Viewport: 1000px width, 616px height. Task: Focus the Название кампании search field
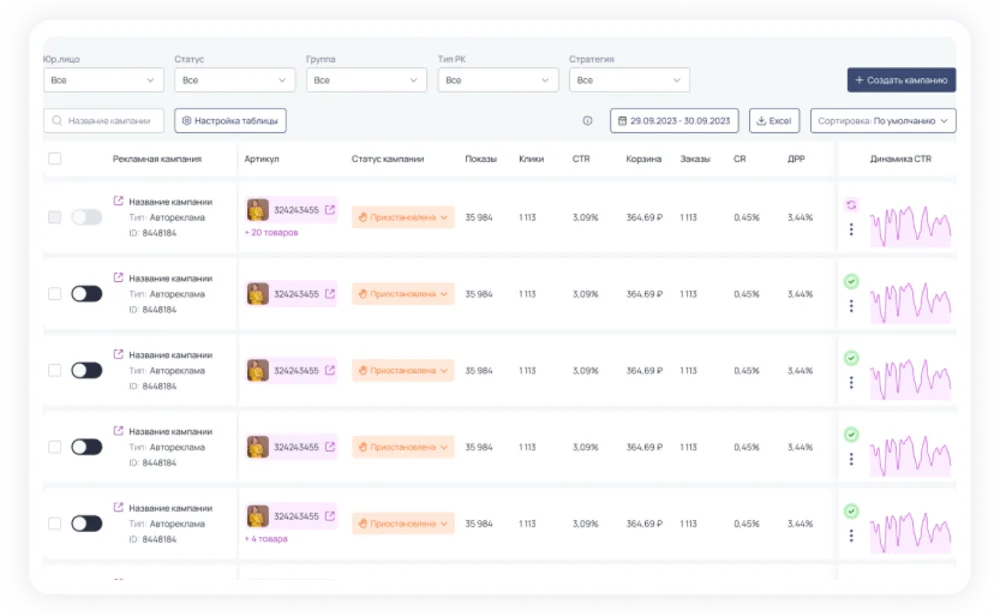(104, 121)
